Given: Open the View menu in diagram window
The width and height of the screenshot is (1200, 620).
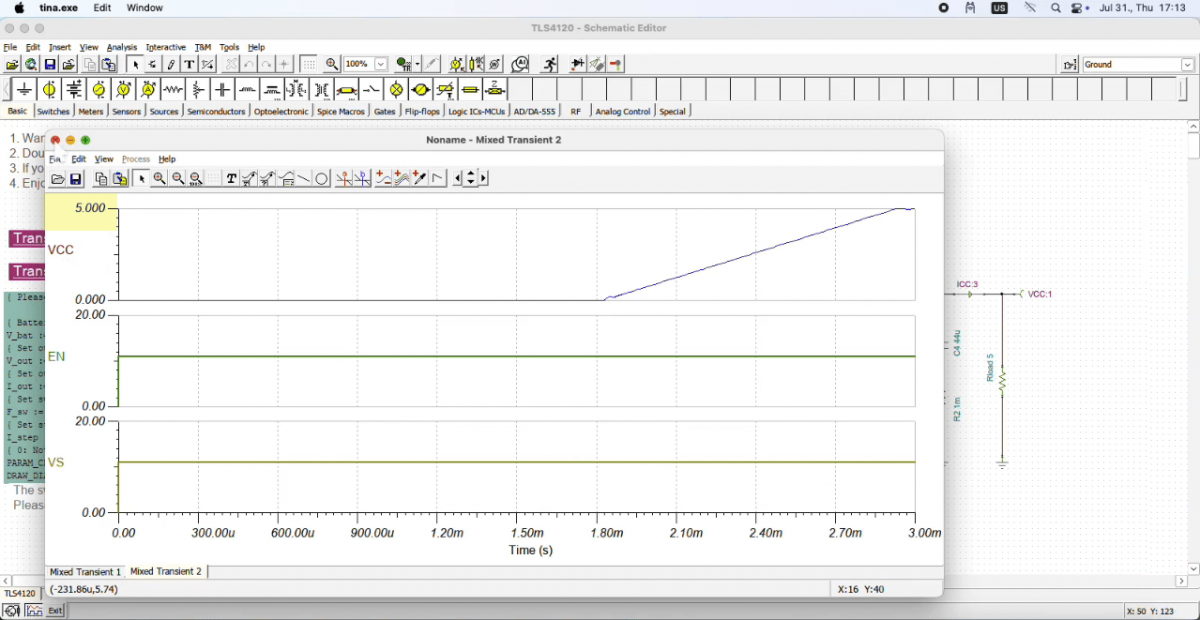Looking at the screenshot, I should (103, 159).
